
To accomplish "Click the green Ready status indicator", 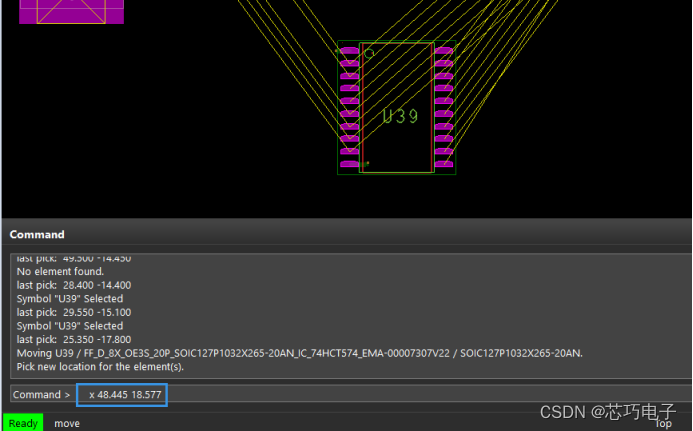I will 23,423.
